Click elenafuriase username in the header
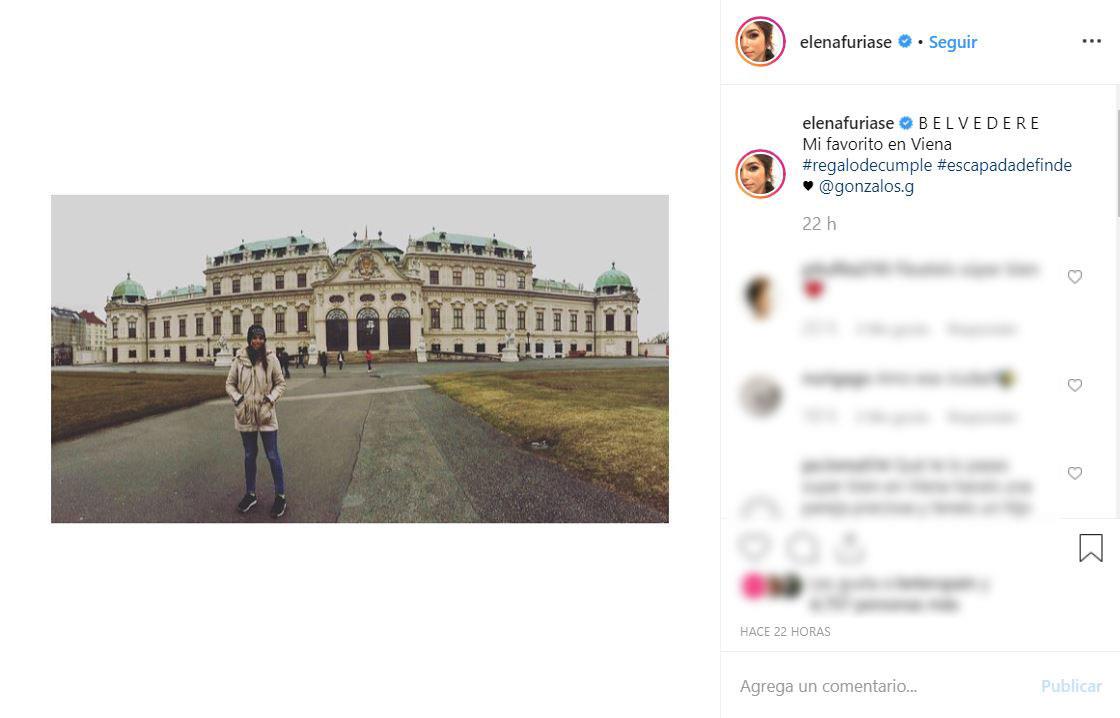Viewport: 1120px width, 718px height. pos(845,42)
